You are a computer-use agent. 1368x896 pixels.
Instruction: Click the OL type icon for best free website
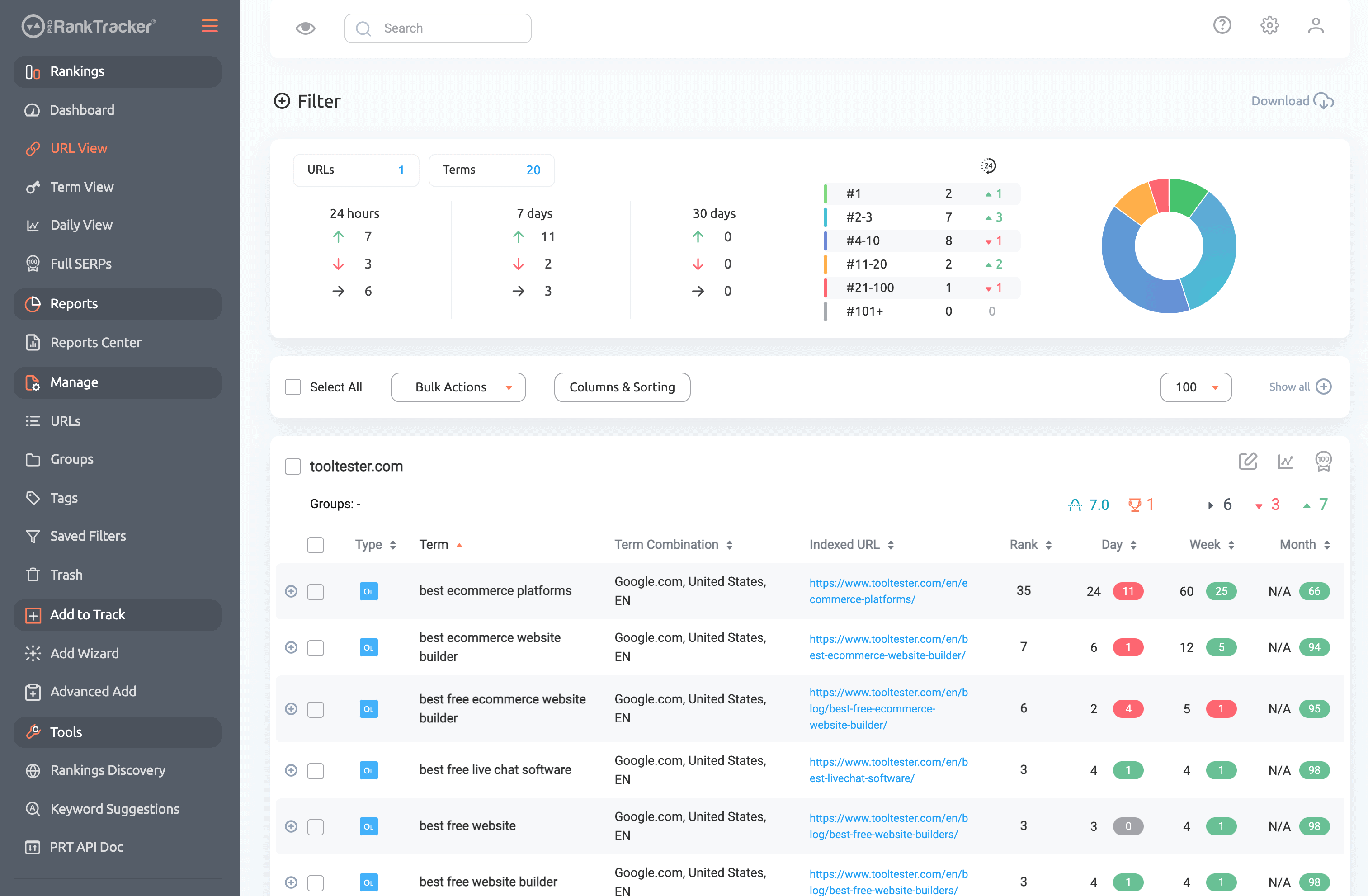pyautogui.click(x=368, y=826)
